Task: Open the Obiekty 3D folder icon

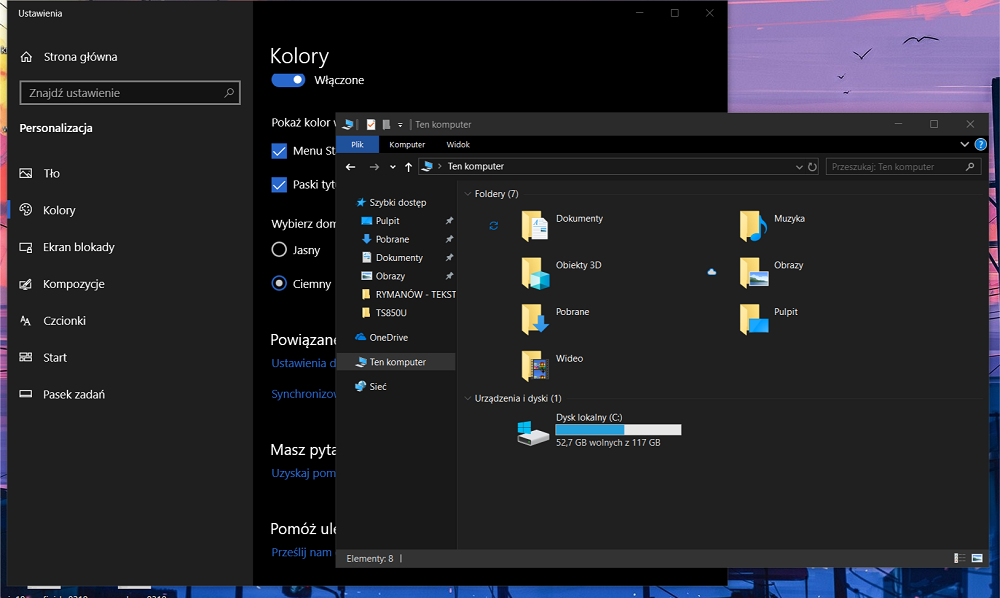Action: 535,272
